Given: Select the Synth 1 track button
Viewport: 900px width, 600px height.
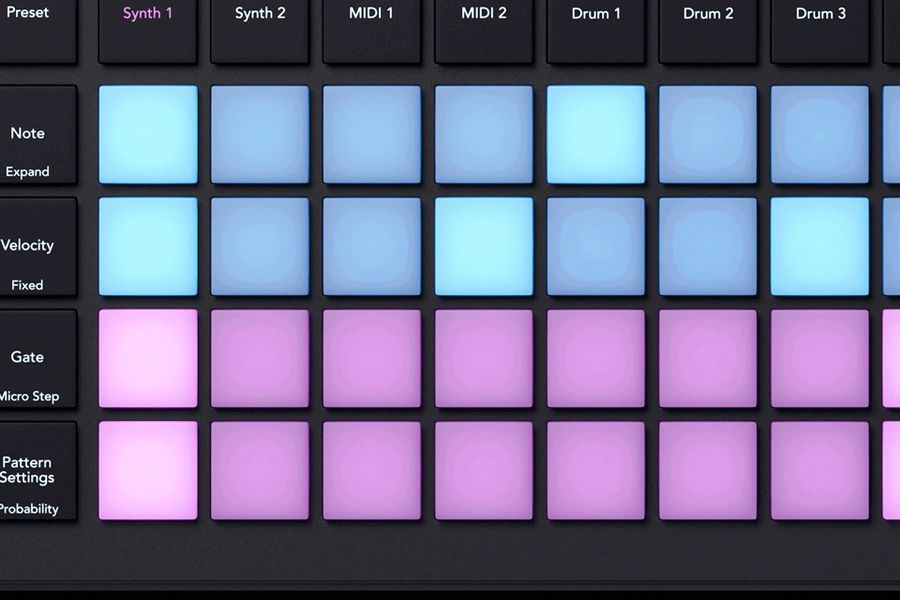Looking at the screenshot, I should [x=148, y=30].
